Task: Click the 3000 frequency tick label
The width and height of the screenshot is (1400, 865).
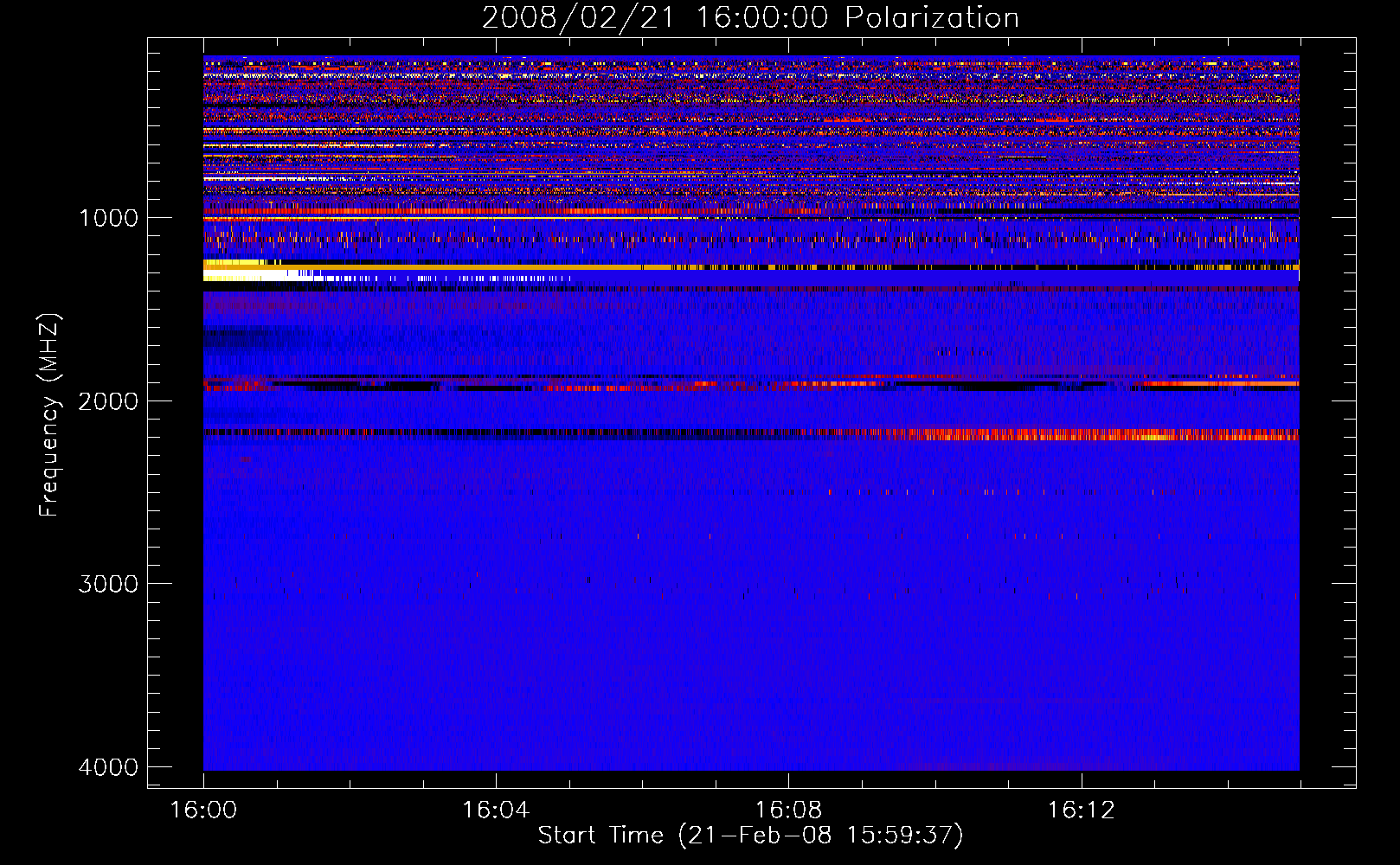Action: (108, 584)
